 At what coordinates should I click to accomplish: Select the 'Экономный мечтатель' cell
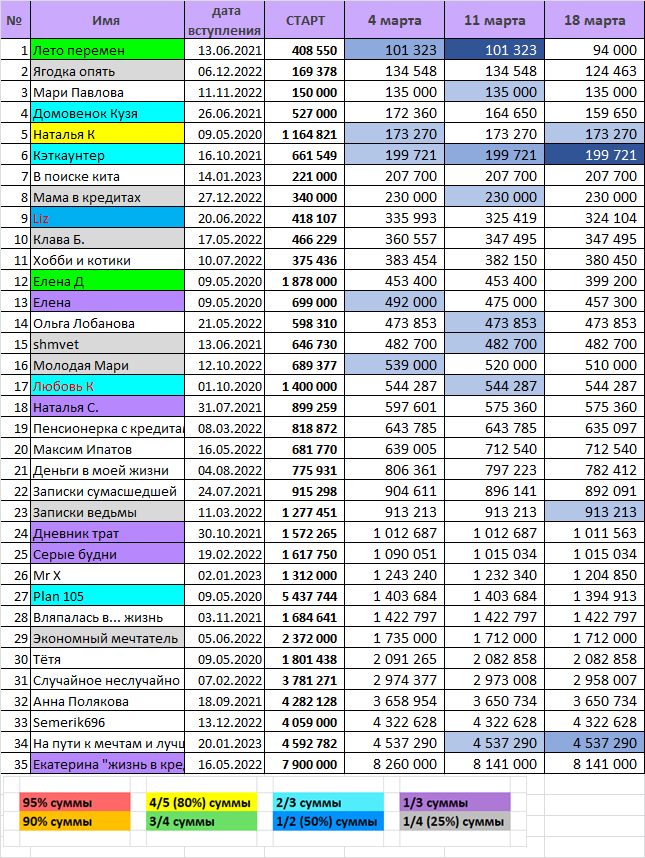click(x=107, y=638)
